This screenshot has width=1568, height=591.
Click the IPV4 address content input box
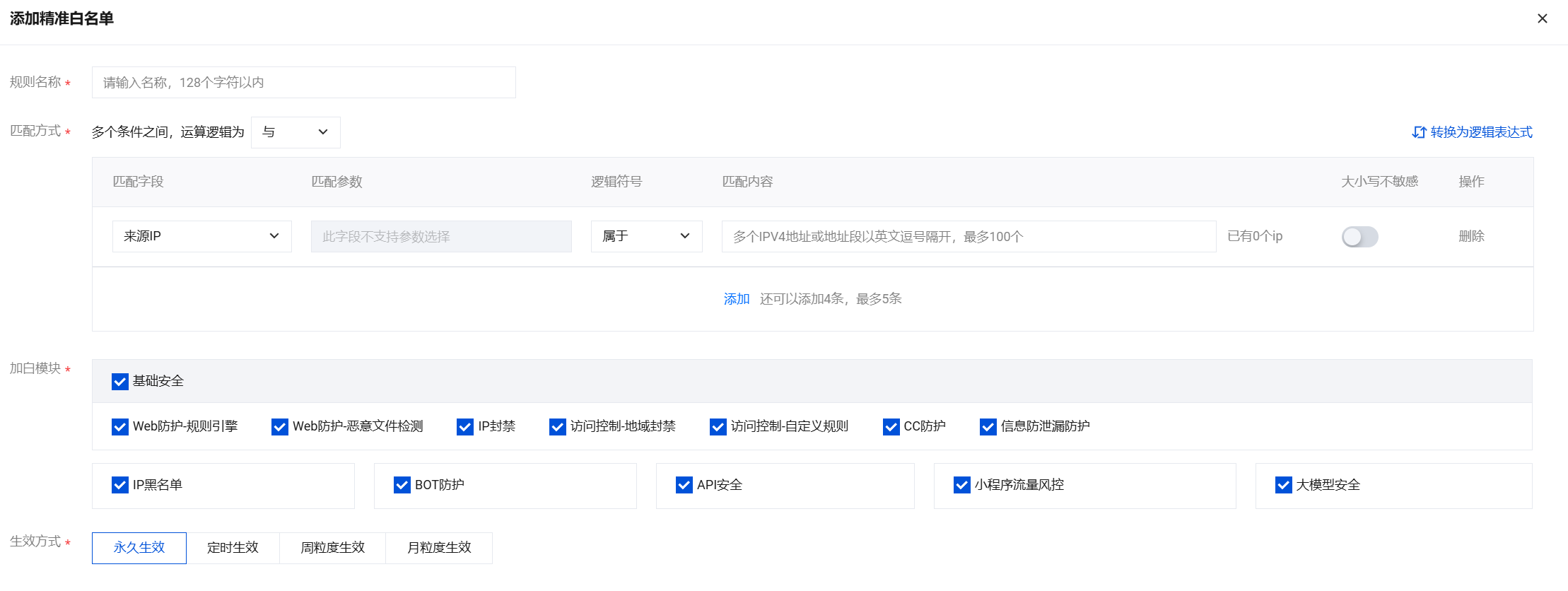point(968,236)
